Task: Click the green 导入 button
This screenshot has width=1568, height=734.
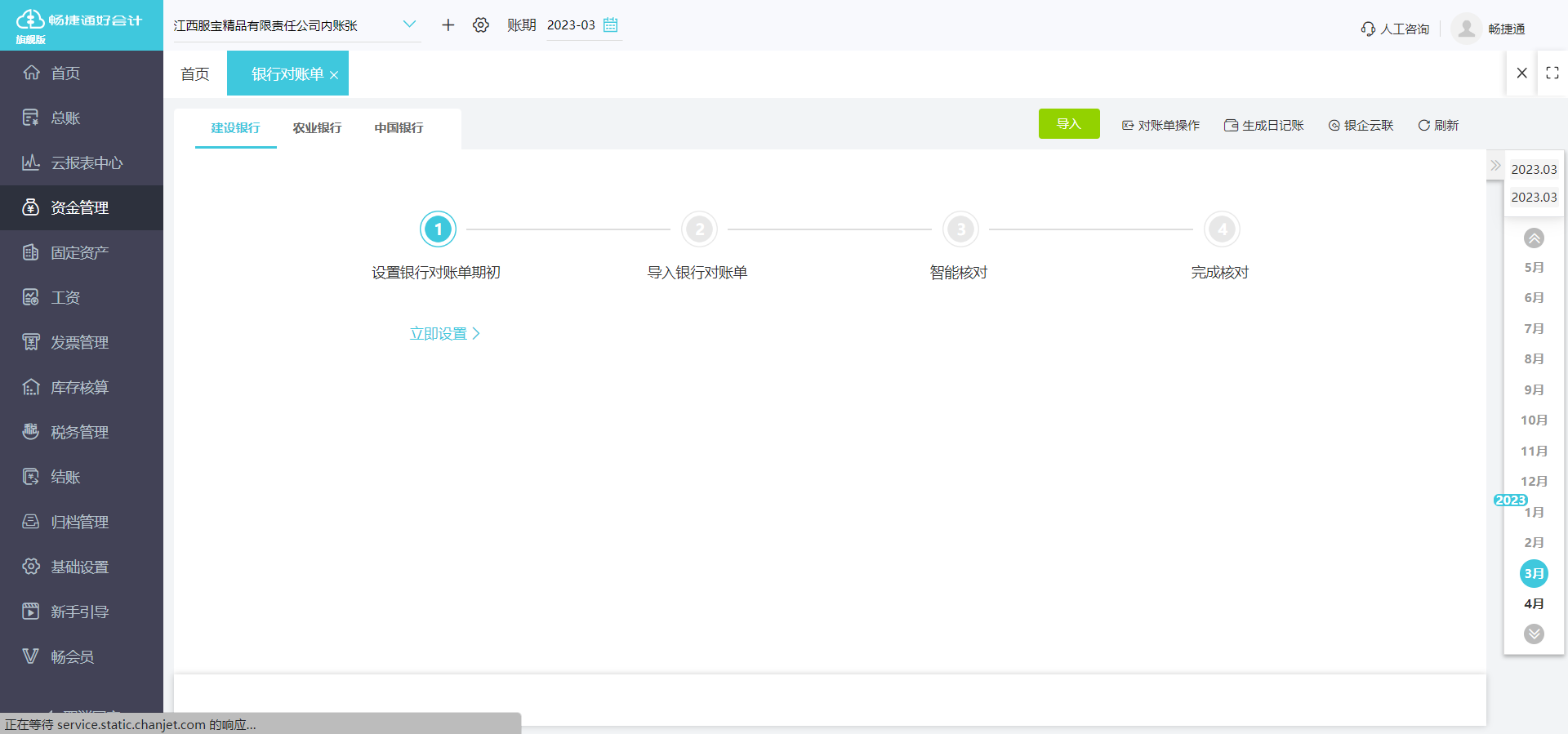Action: click(x=1069, y=124)
